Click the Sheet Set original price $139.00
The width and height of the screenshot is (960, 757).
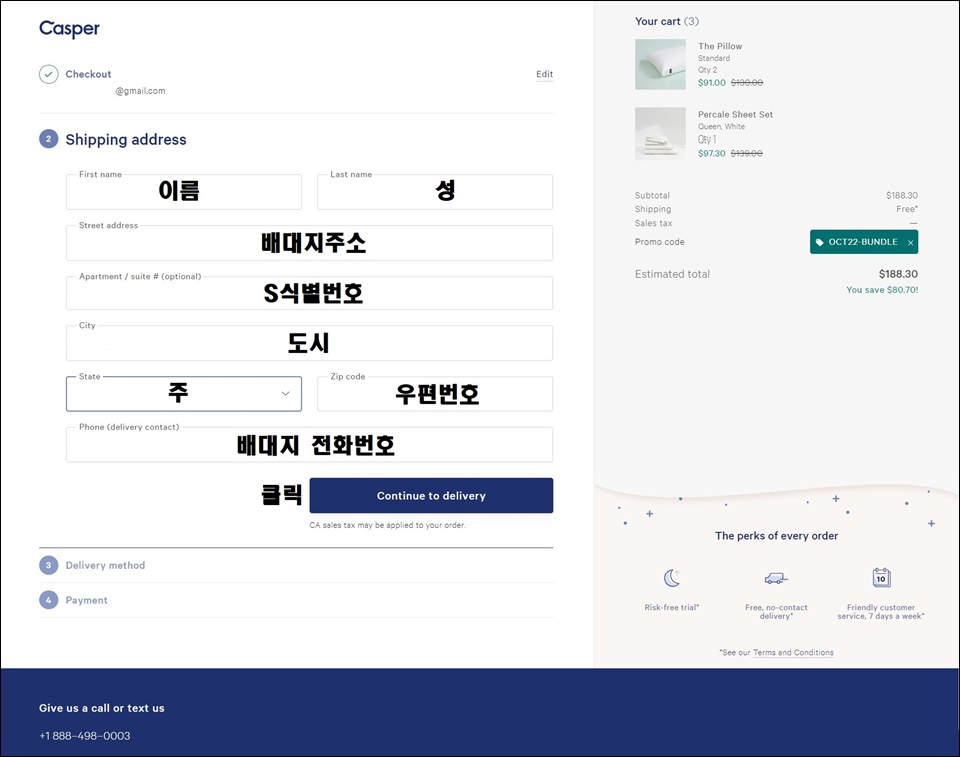pos(746,153)
